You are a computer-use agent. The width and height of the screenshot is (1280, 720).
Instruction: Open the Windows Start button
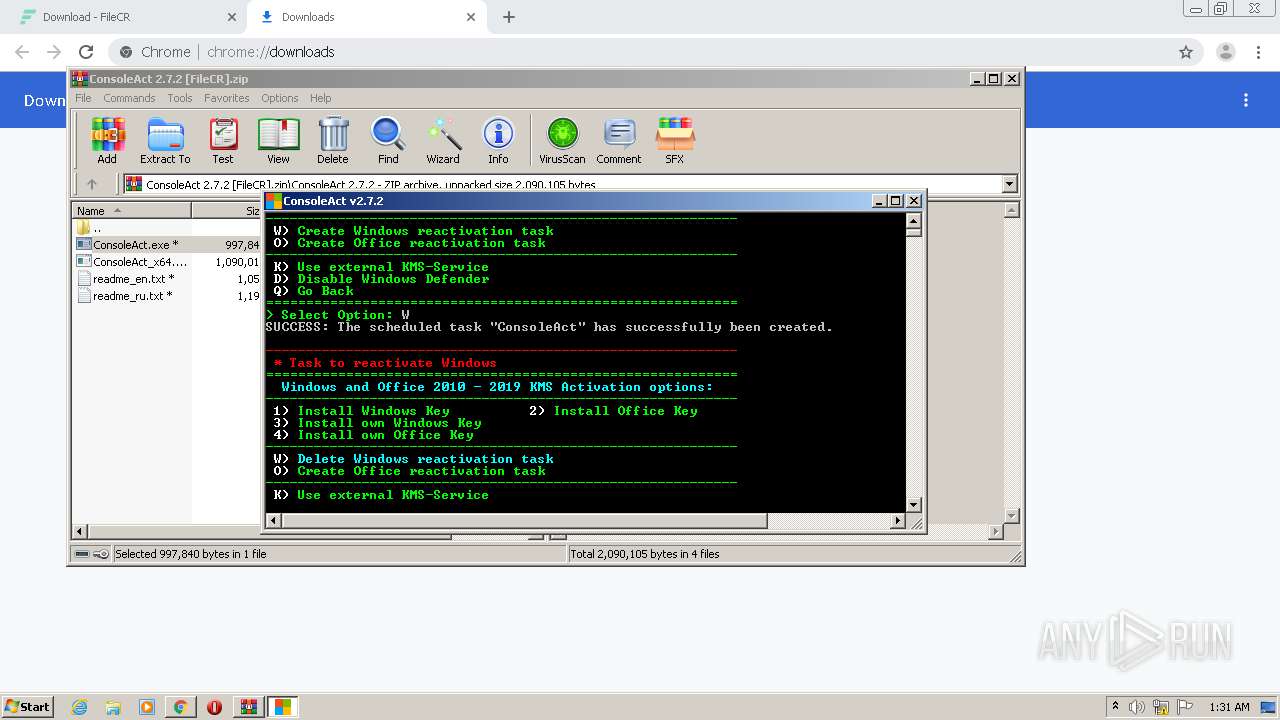click(x=27, y=706)
